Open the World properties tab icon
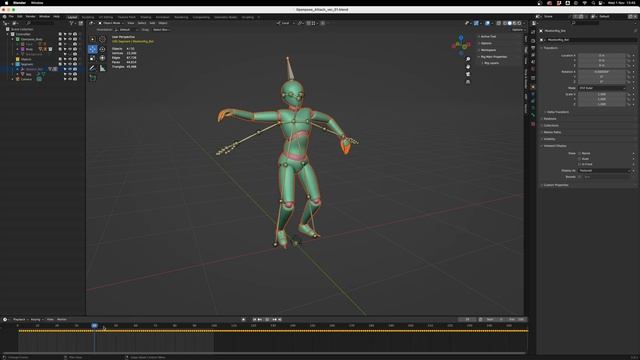The height and width of the screenshot is (360, 640). tap(533, 69)
